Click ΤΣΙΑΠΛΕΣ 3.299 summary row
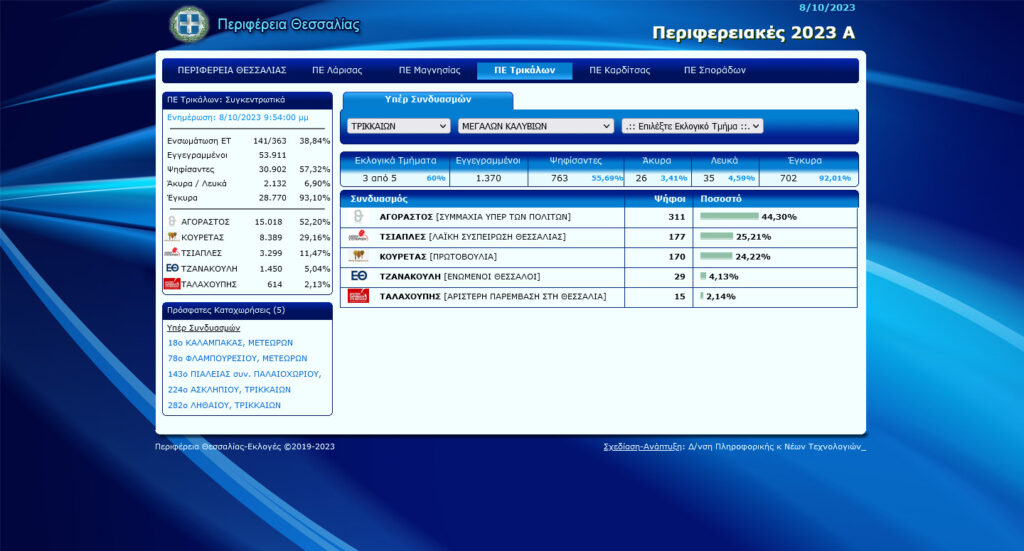 (x=248, y=253)
